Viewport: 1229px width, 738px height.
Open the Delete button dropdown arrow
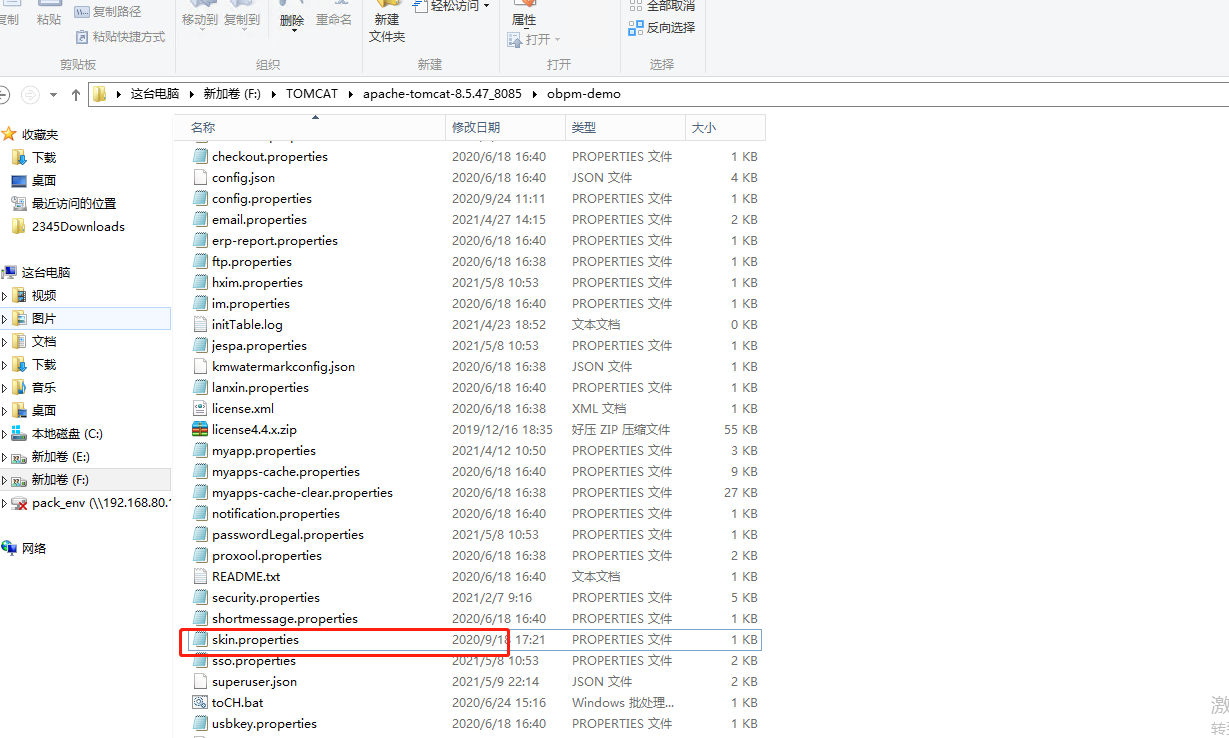pyautogui.click(x=292, y=33)
